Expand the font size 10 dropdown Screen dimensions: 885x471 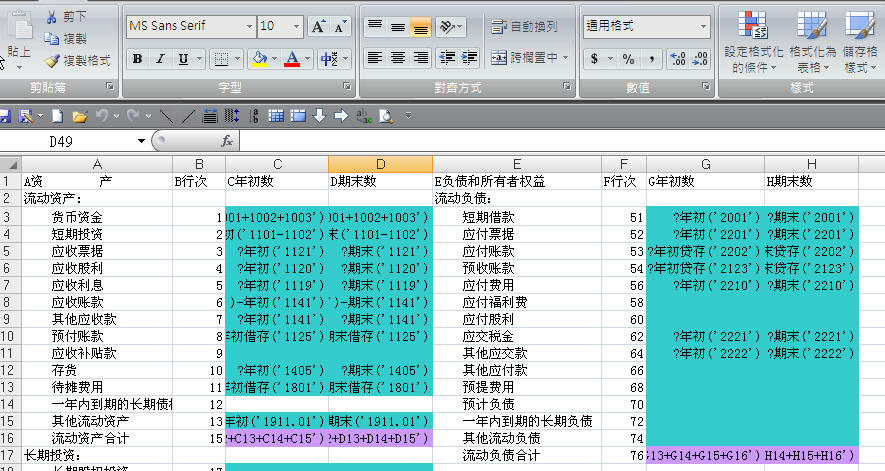coord(295,27)
